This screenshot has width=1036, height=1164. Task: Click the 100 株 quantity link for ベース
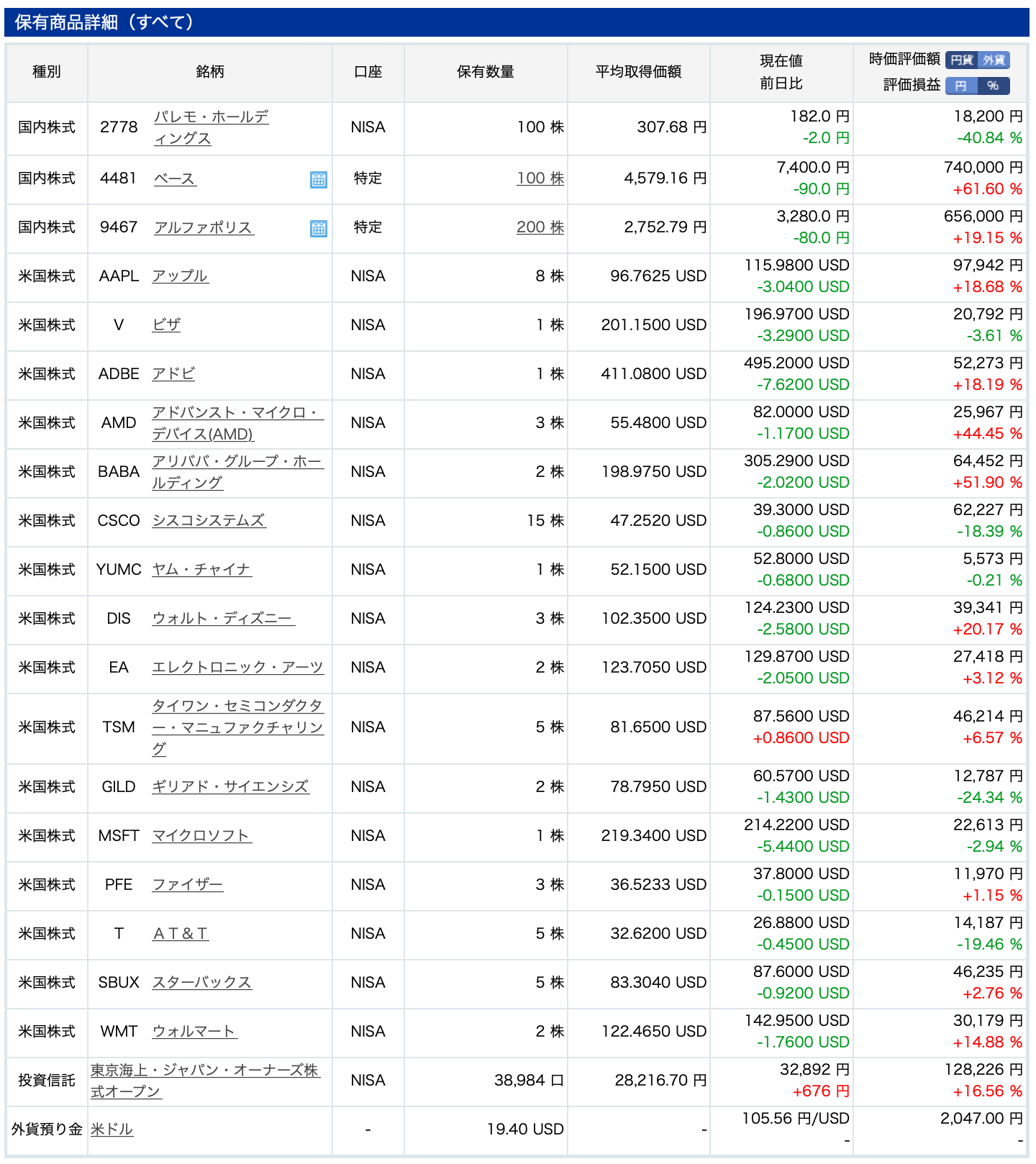(540, 178)
